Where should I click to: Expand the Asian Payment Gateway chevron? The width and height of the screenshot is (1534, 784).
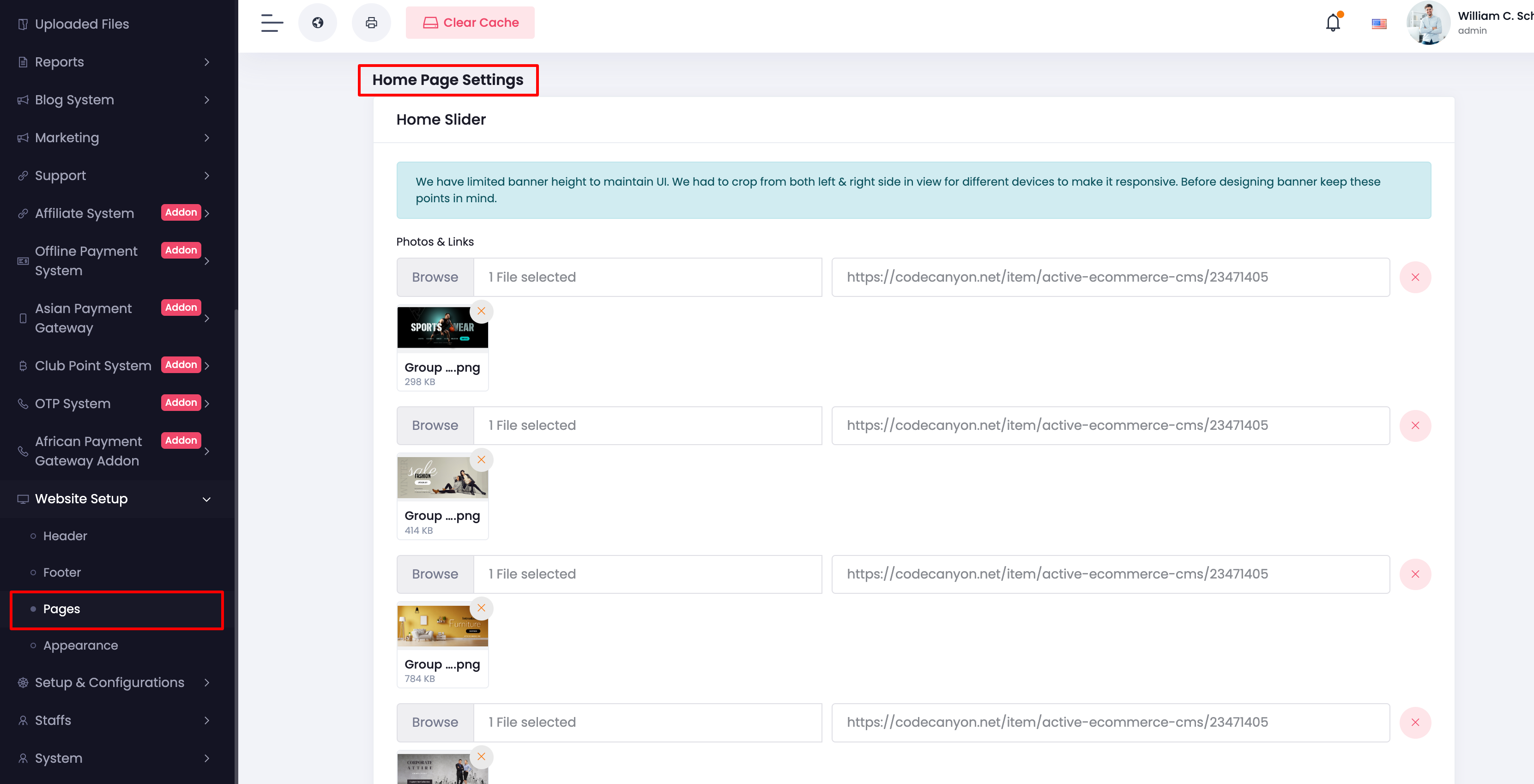(x=206, y=319)
